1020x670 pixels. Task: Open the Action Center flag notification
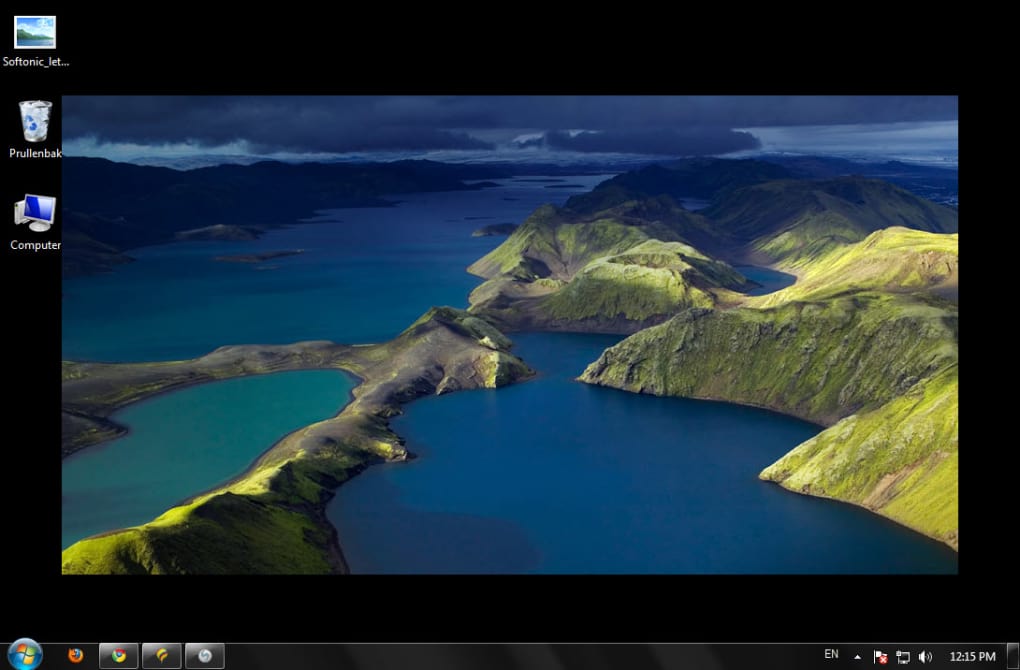point(880,657)
